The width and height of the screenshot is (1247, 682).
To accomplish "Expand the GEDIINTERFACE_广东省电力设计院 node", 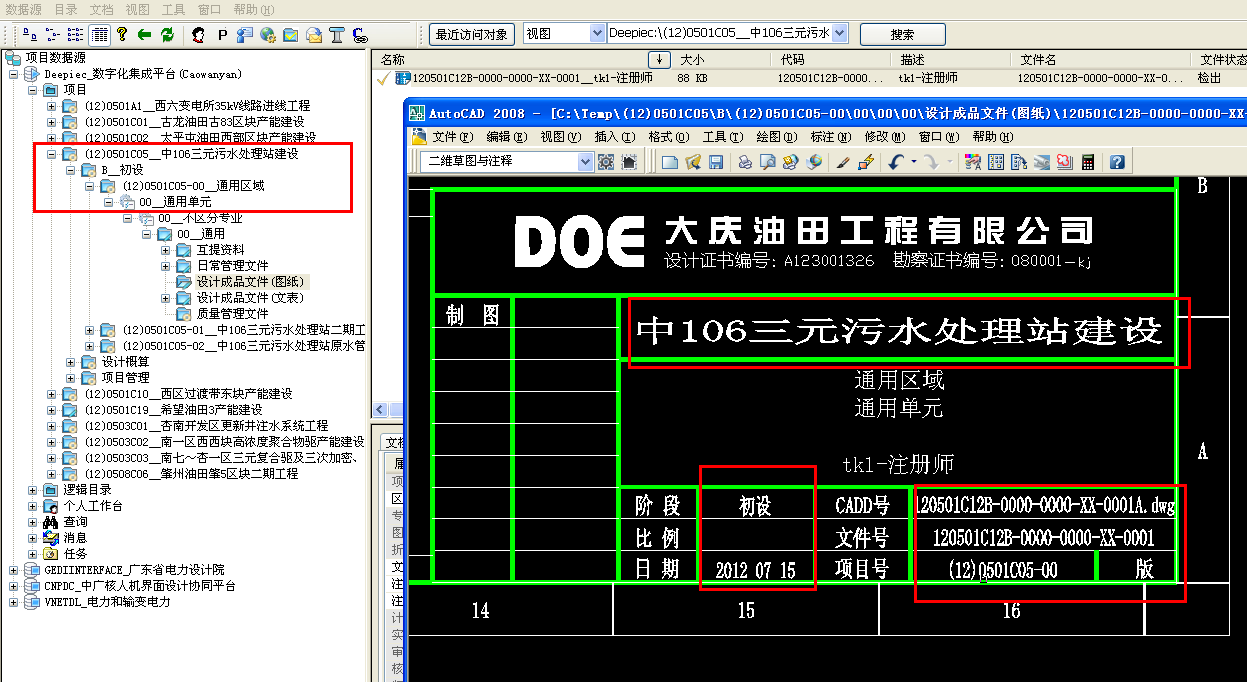I will pos(14,570).
